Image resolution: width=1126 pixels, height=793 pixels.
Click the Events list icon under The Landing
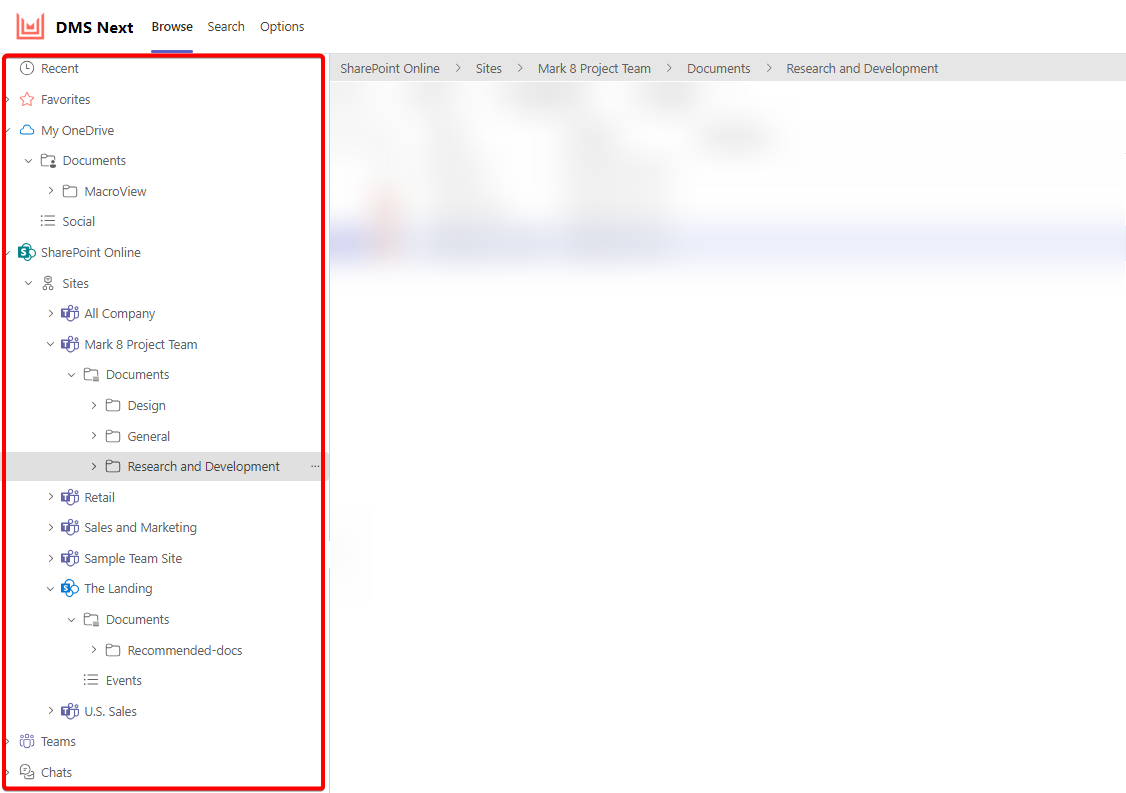point(90,680)
